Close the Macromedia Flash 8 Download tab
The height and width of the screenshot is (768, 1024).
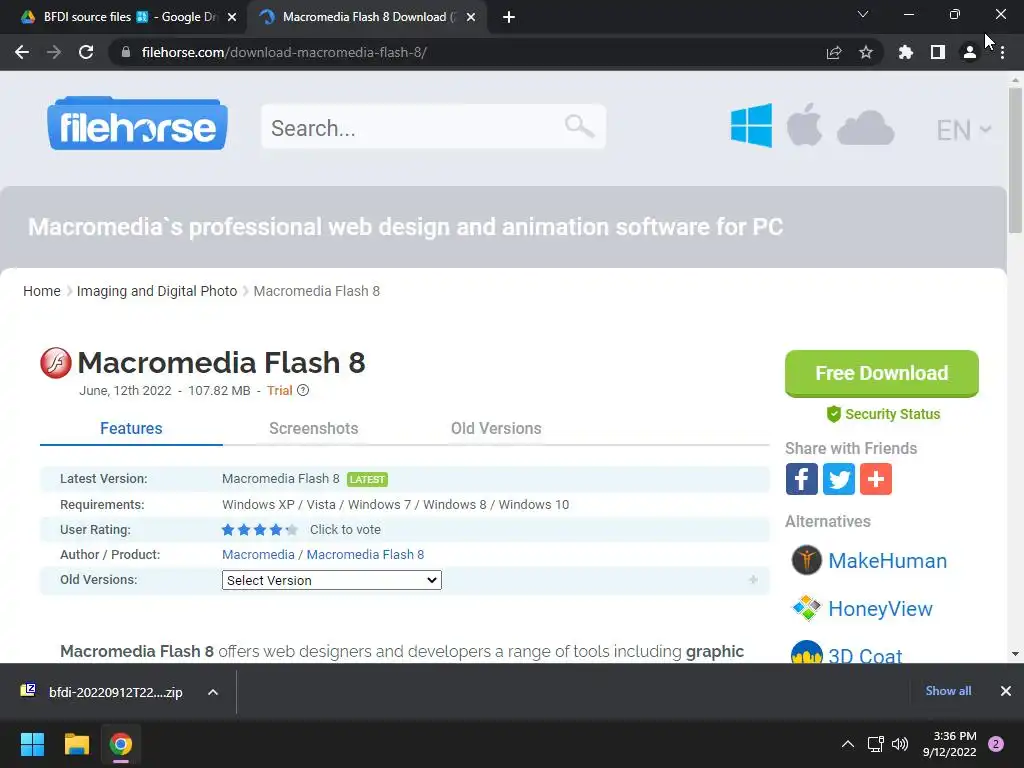point(471,18)
